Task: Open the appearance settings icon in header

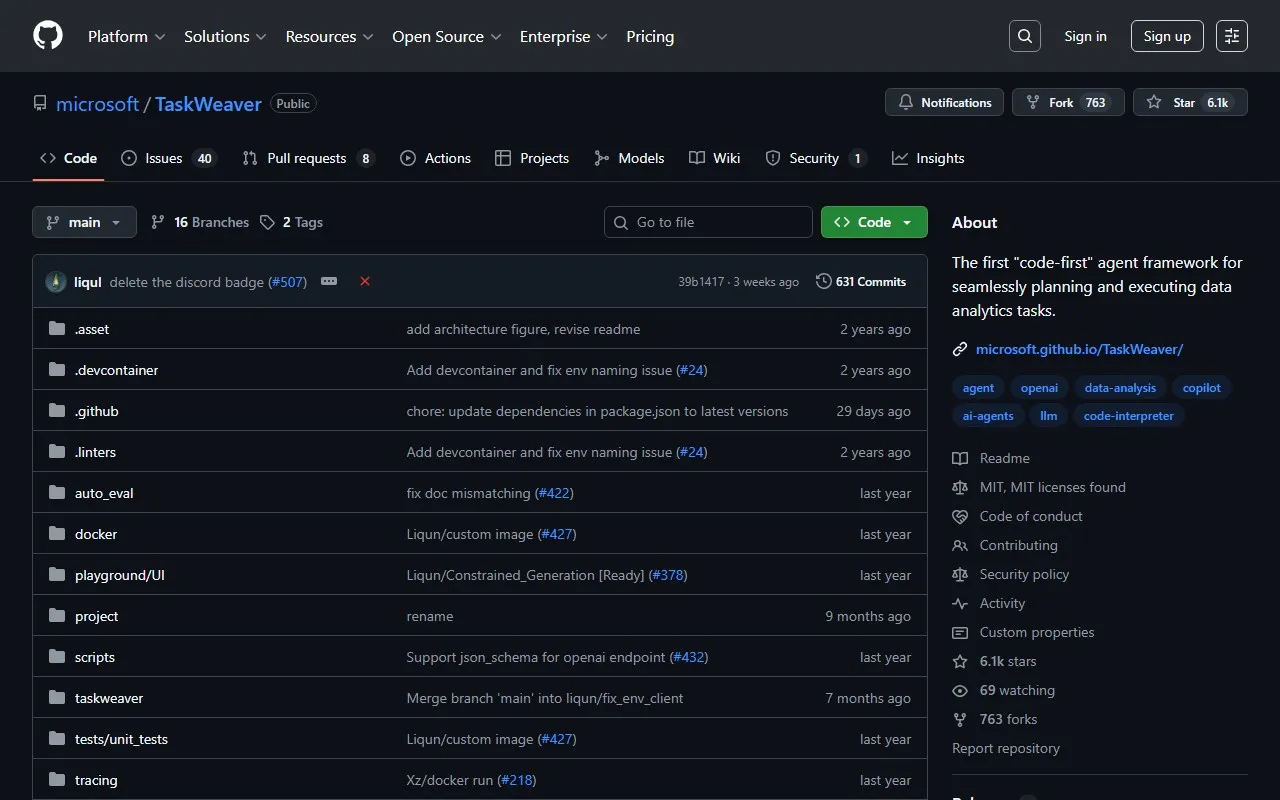Action: pyautogui.click(x=1231, y=36)
